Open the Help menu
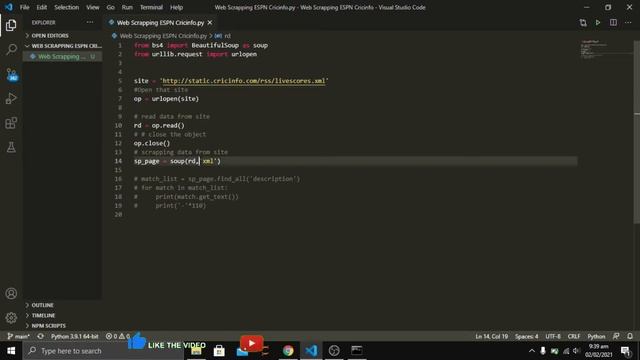Image resolution: width=640 pixels, height=360 pixels. pyautogui.click(x=176, y=7)
